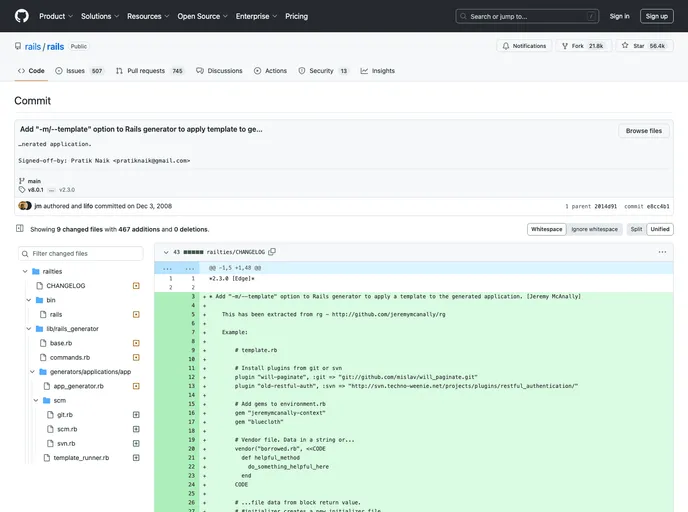
Task: Click the added status icon beside git.rb
Action: [x=136, y=415]
